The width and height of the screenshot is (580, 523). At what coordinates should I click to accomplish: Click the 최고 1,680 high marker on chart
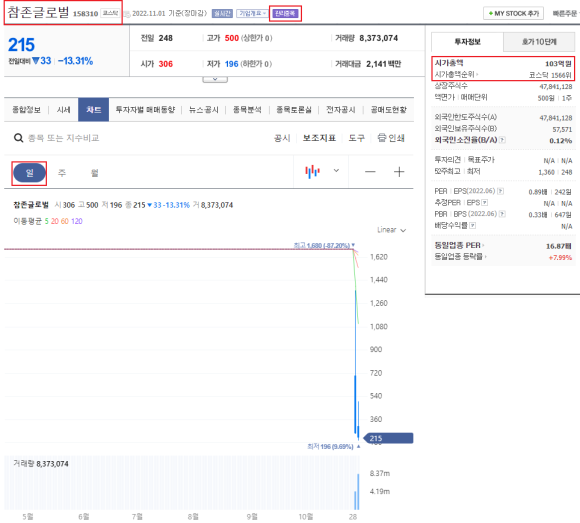[x=324, y=245]
